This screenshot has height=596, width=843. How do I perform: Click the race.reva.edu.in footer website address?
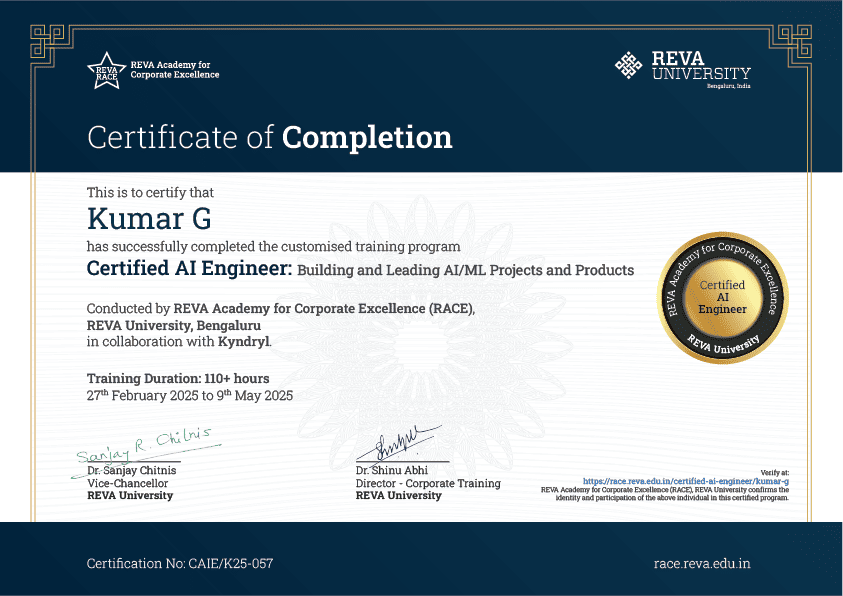(x=702, y=563)
